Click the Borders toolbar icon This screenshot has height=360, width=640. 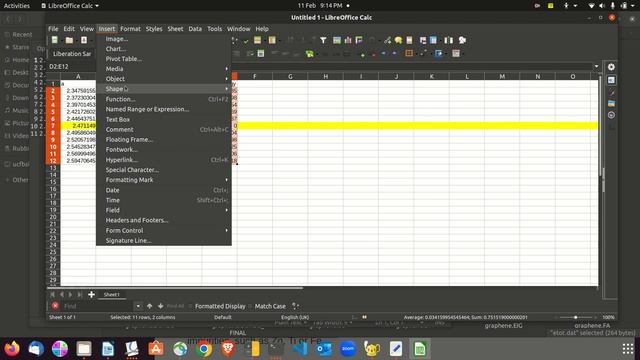(409, 53)
